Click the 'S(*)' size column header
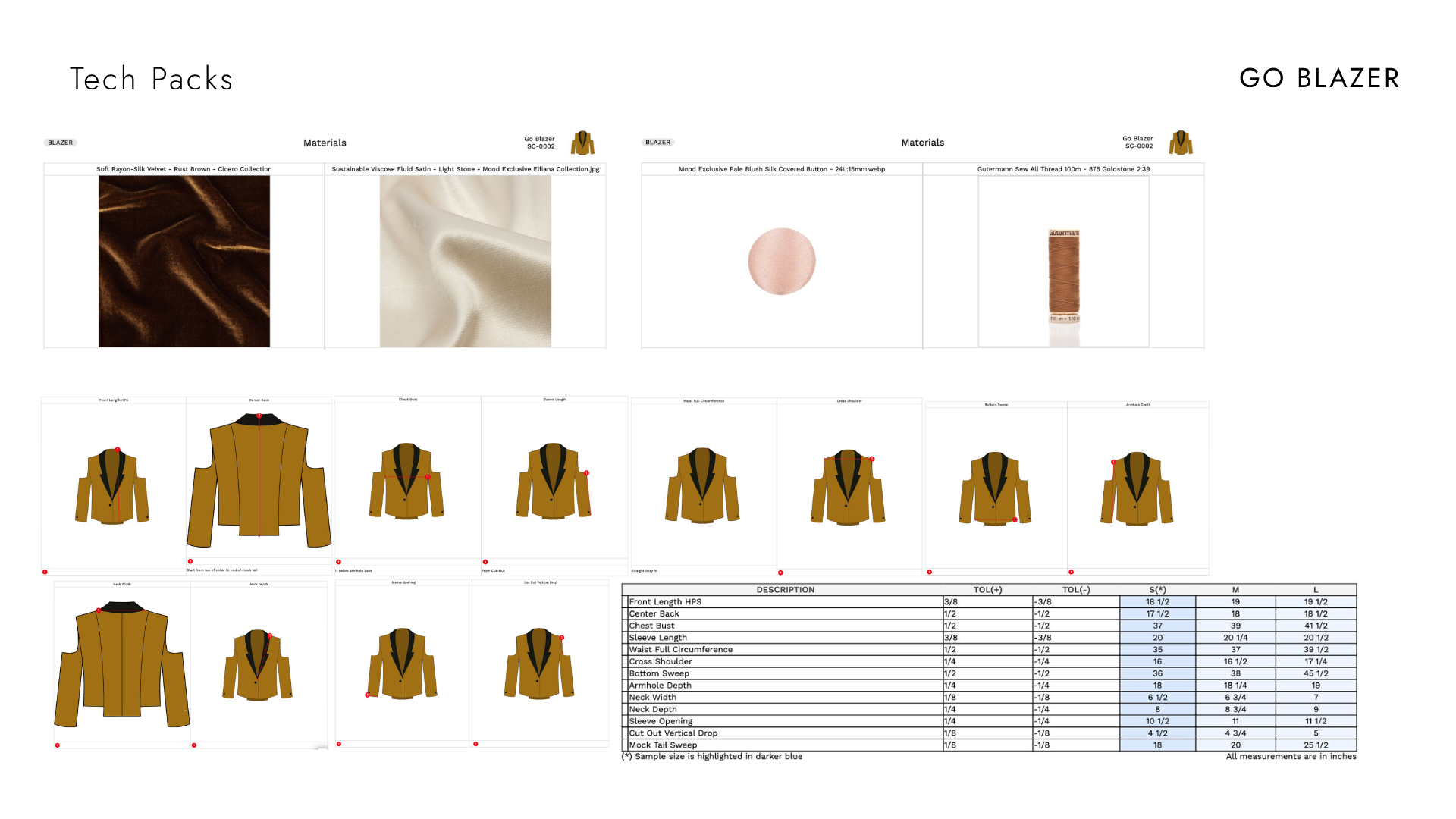 [1157, 590]
